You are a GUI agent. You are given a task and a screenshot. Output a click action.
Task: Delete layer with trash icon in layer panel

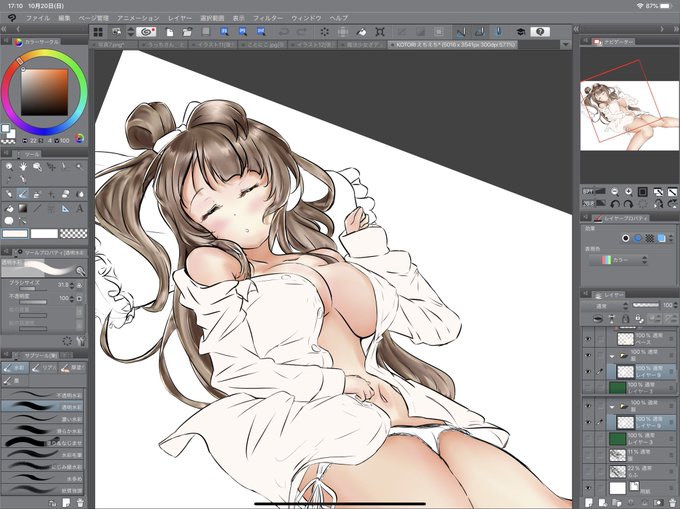click(x=671, y=503)
